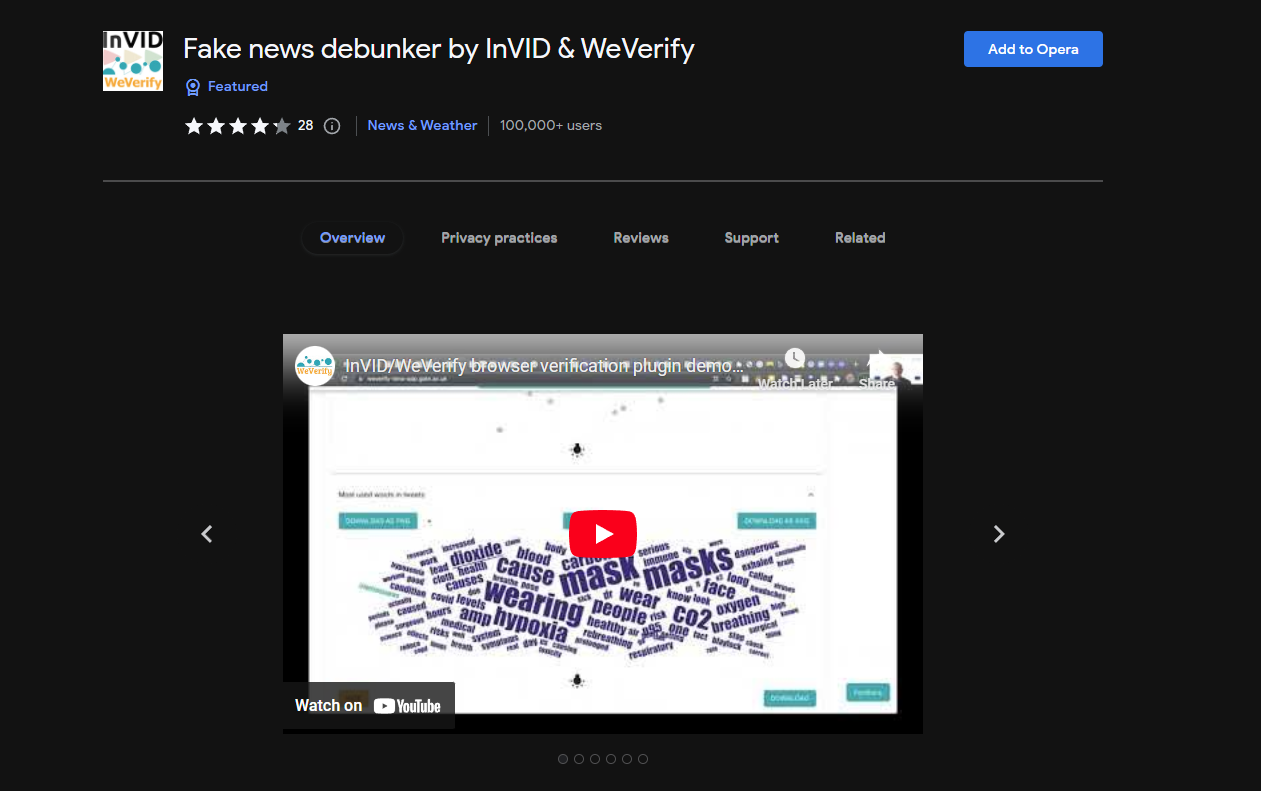Show previous slide with left arrow
1261x791 pixels.
pos(207,534)
